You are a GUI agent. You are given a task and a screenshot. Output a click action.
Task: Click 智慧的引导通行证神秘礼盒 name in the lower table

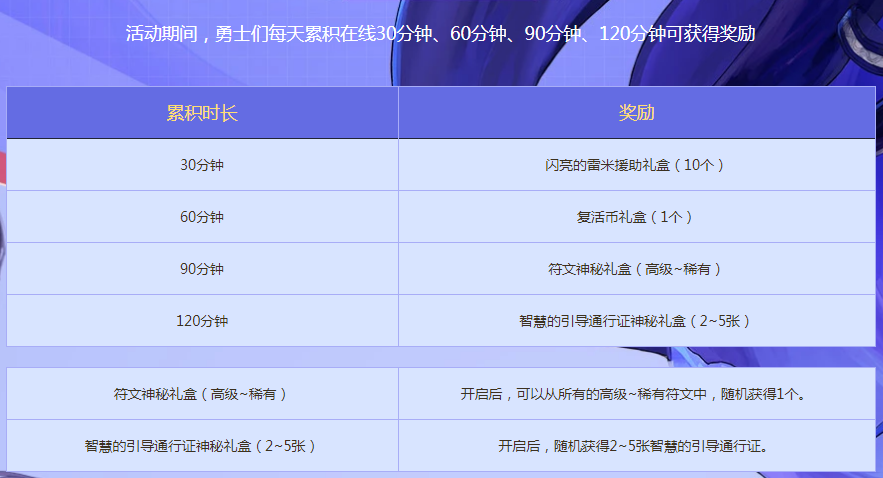click(x=202, y=446)
